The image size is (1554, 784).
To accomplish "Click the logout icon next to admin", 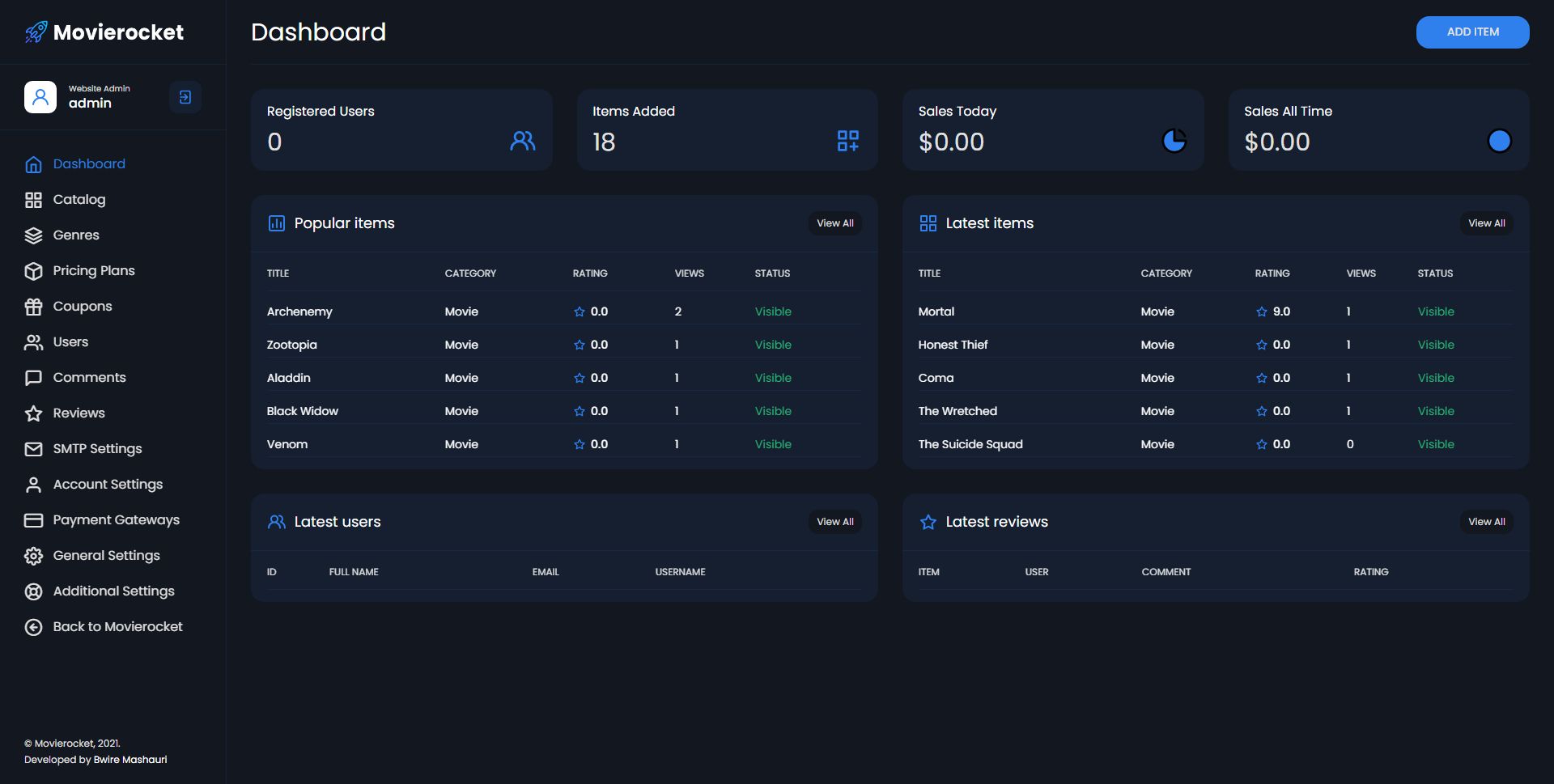I will click(x=185, y=97).
